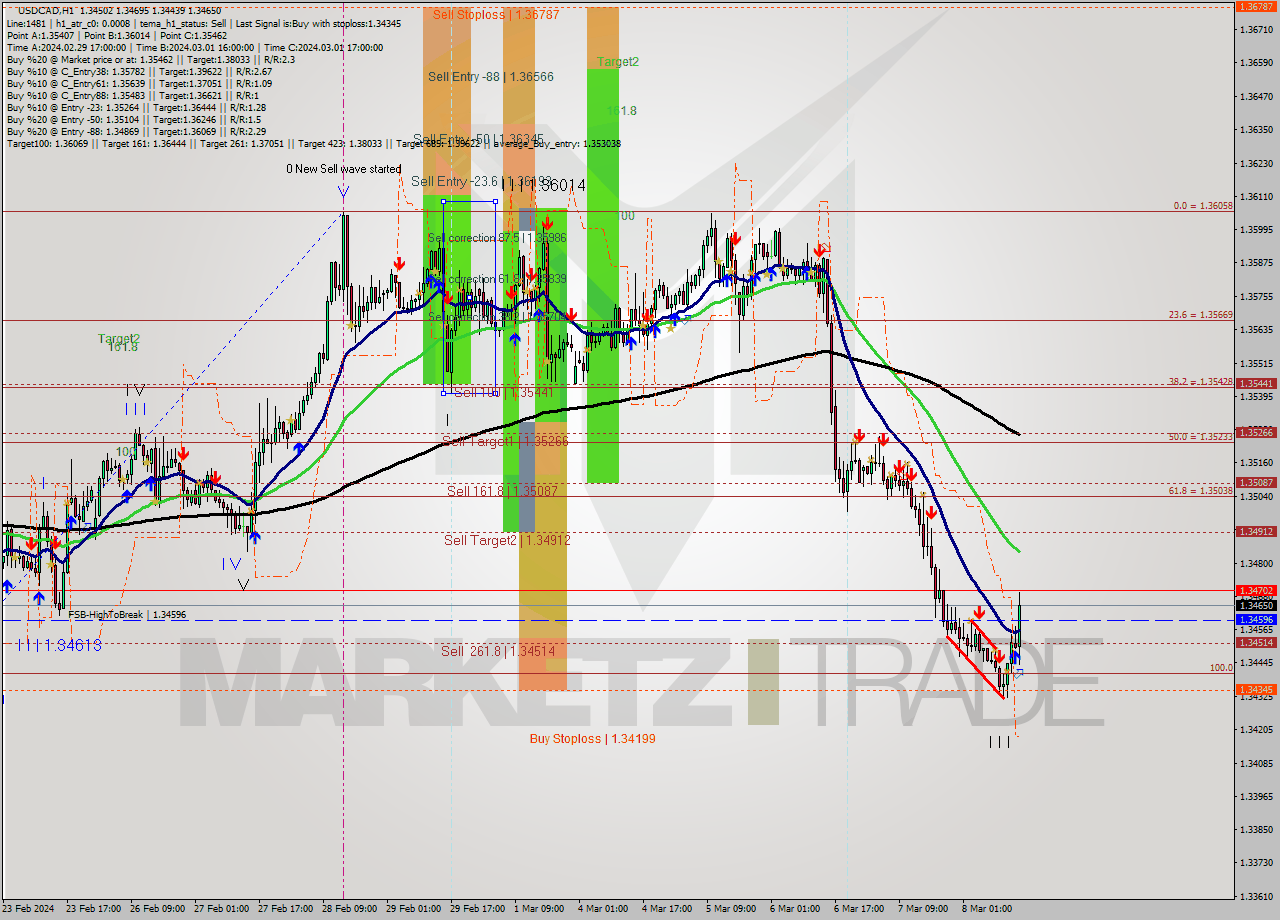Click the red down arrow at the 28 Feb top

398,263
